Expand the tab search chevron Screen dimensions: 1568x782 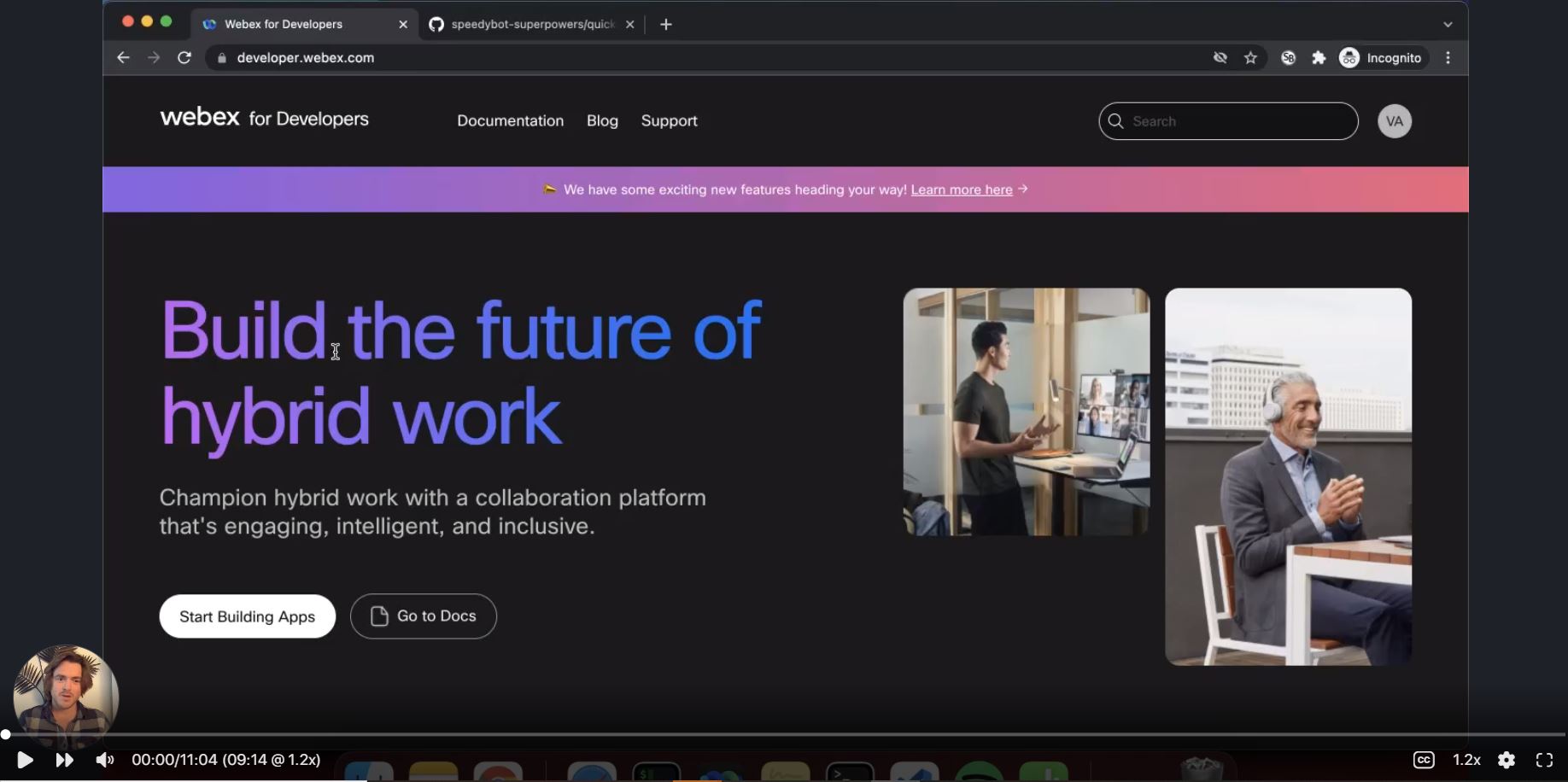[x=1448, y=24]
